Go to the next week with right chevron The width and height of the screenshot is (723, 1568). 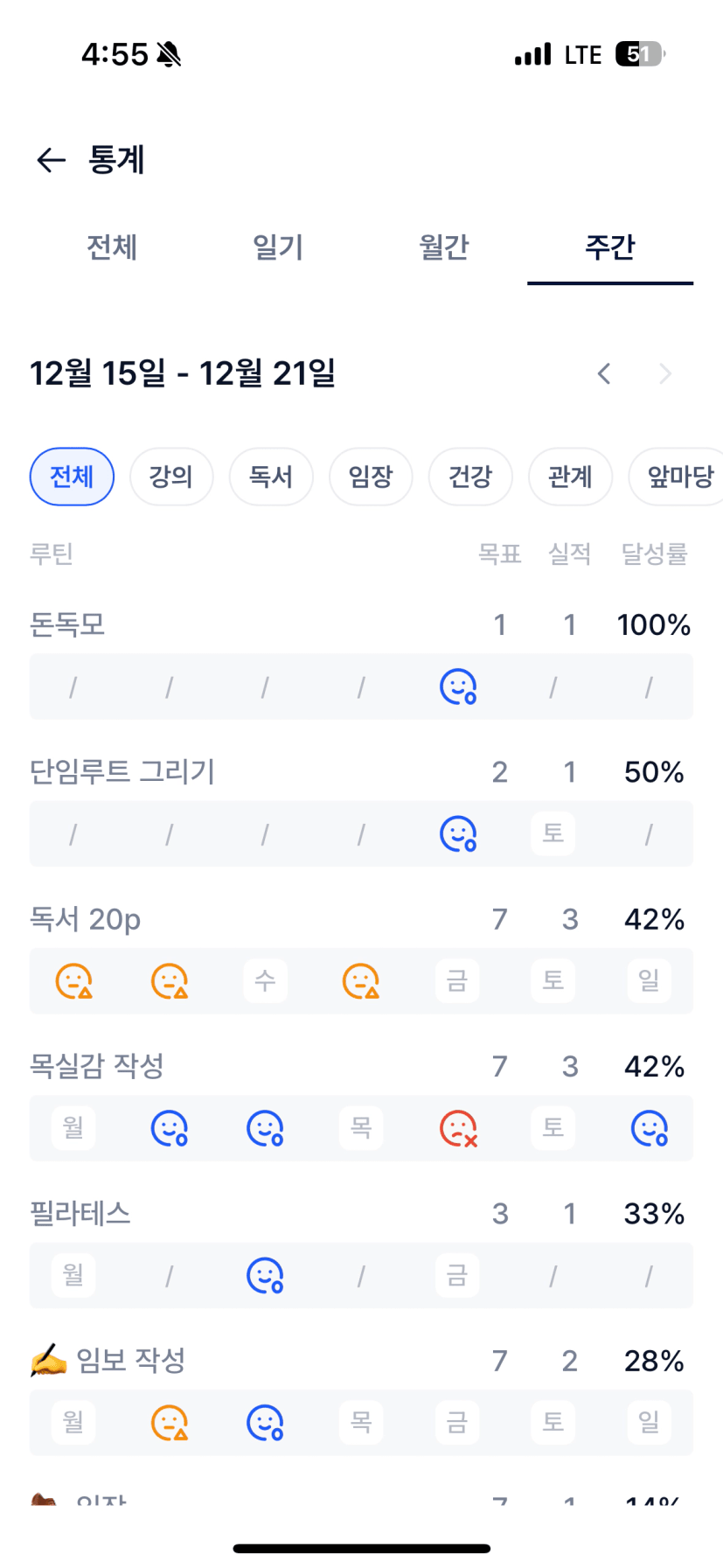(x=665, y=374)
